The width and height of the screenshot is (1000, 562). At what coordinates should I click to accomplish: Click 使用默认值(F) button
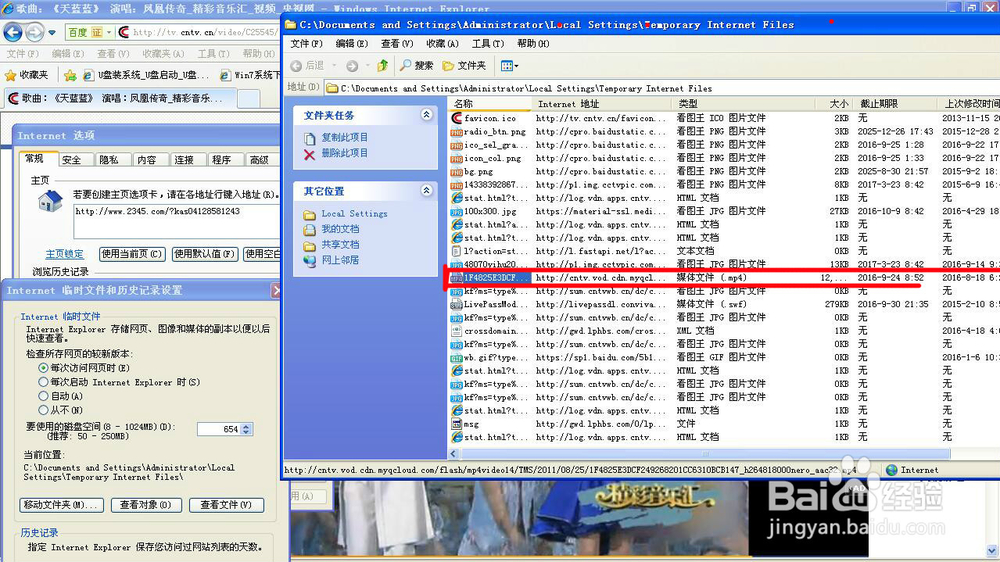point(205,254)
